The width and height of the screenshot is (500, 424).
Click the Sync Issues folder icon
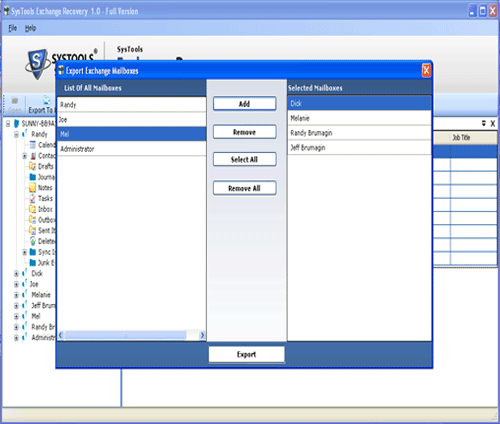33,252
